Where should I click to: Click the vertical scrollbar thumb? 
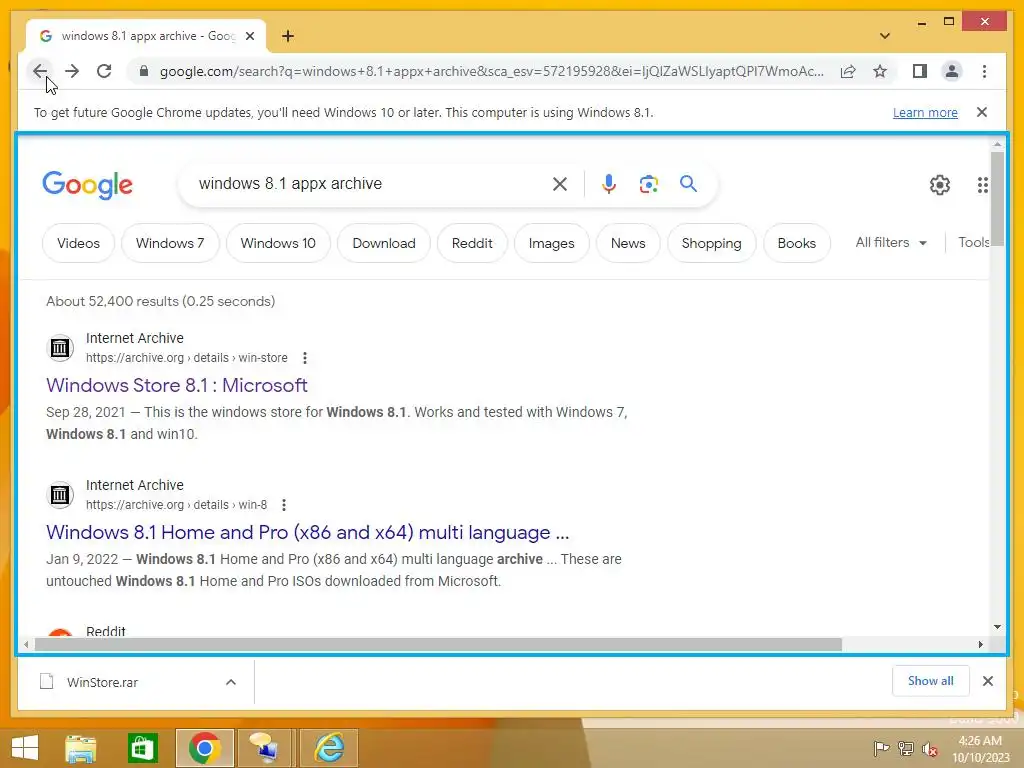(x=997, y=198)
